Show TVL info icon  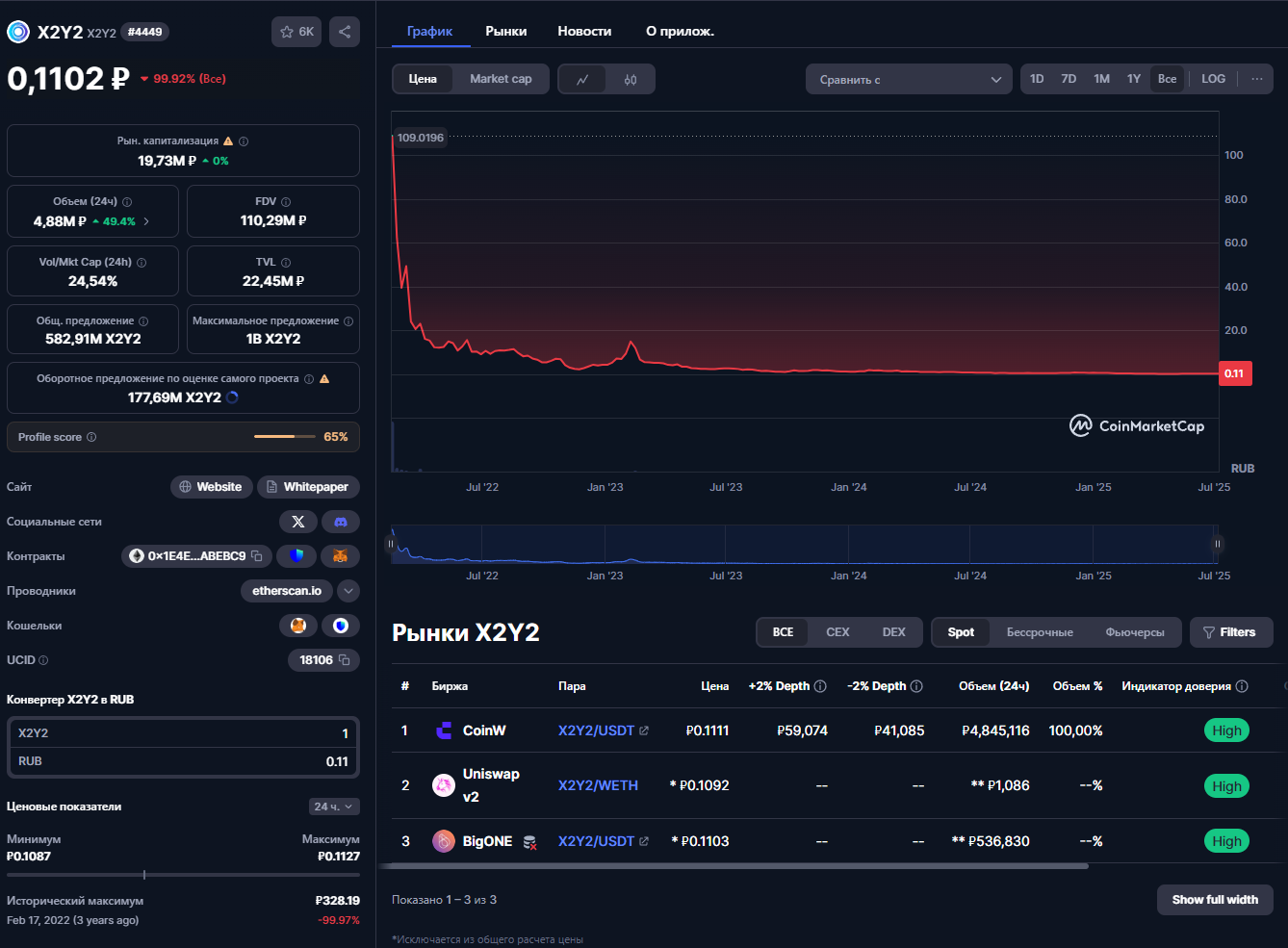coord(286,263)
